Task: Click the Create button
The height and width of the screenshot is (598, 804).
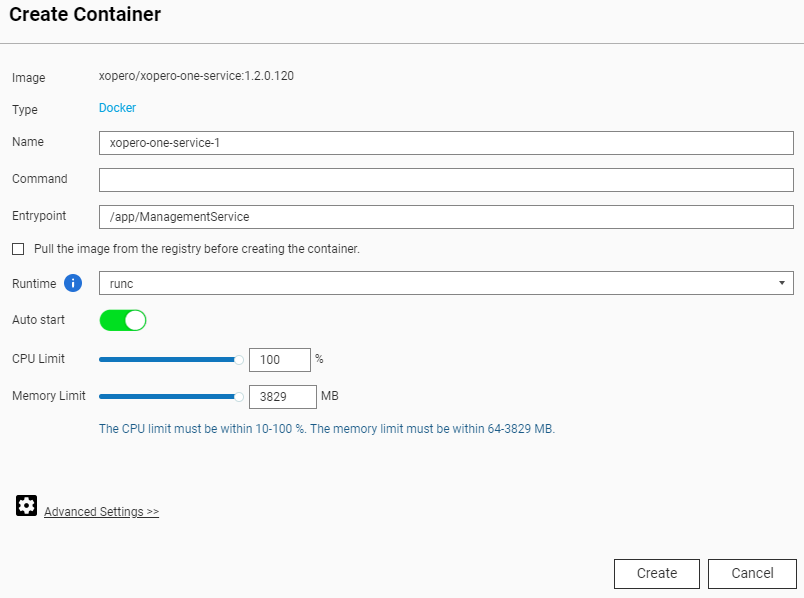Action: click(656, 573)
